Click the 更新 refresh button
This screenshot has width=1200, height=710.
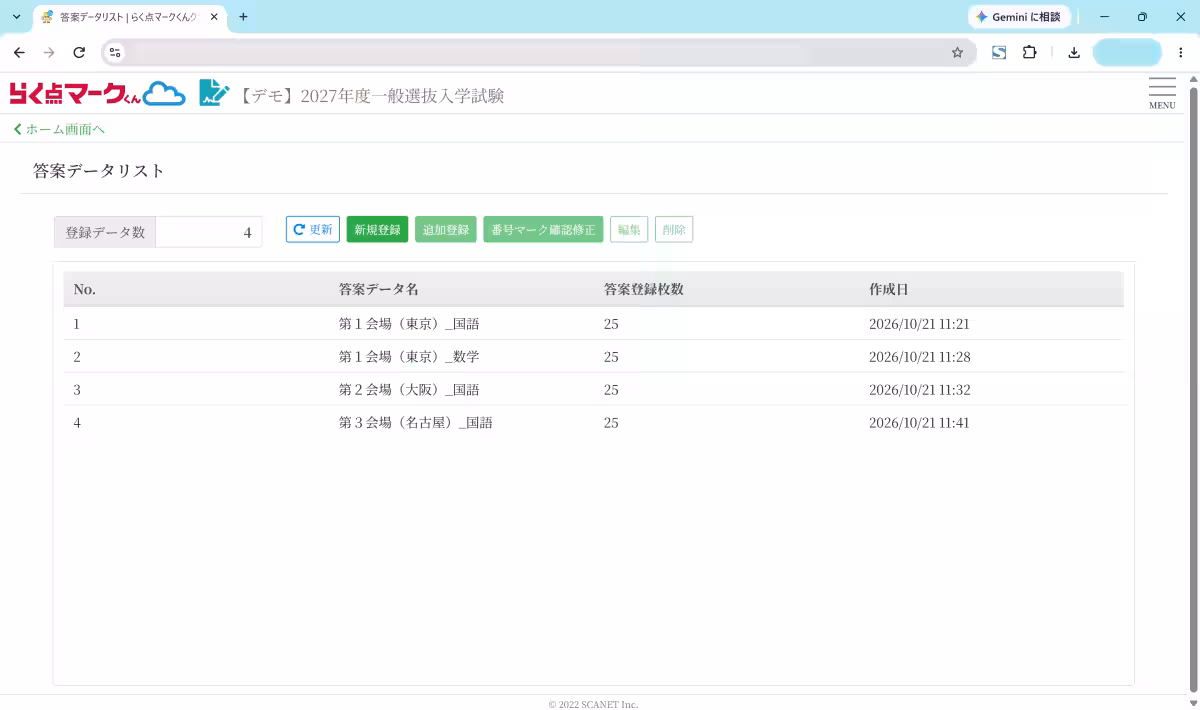313,230
